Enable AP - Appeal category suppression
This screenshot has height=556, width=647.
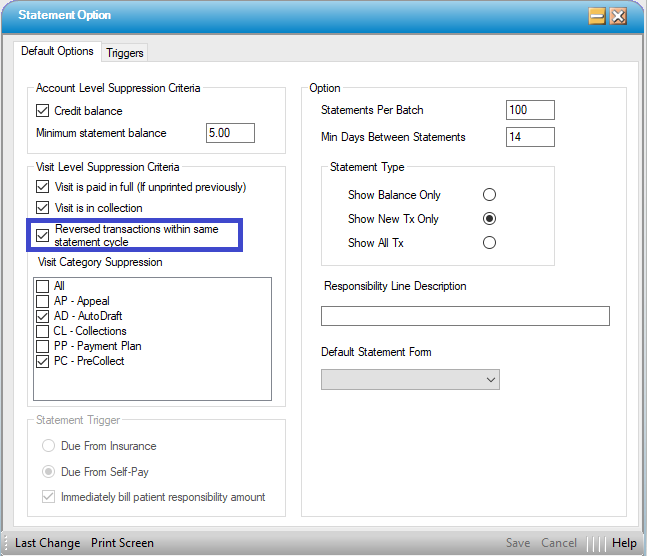pyautogui.click(x=43, y=301)
